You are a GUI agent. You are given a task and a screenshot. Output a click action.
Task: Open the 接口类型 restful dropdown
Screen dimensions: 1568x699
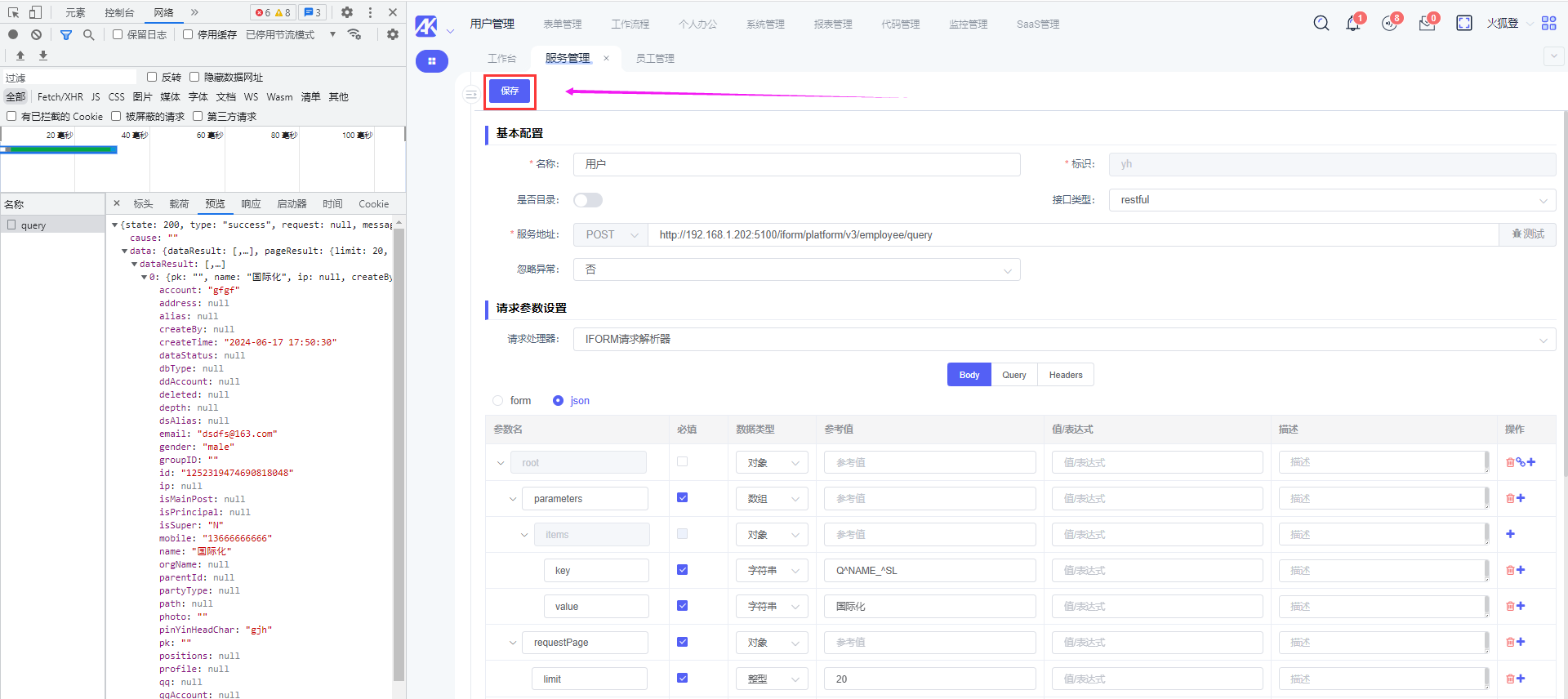(x=1331, y=200)
